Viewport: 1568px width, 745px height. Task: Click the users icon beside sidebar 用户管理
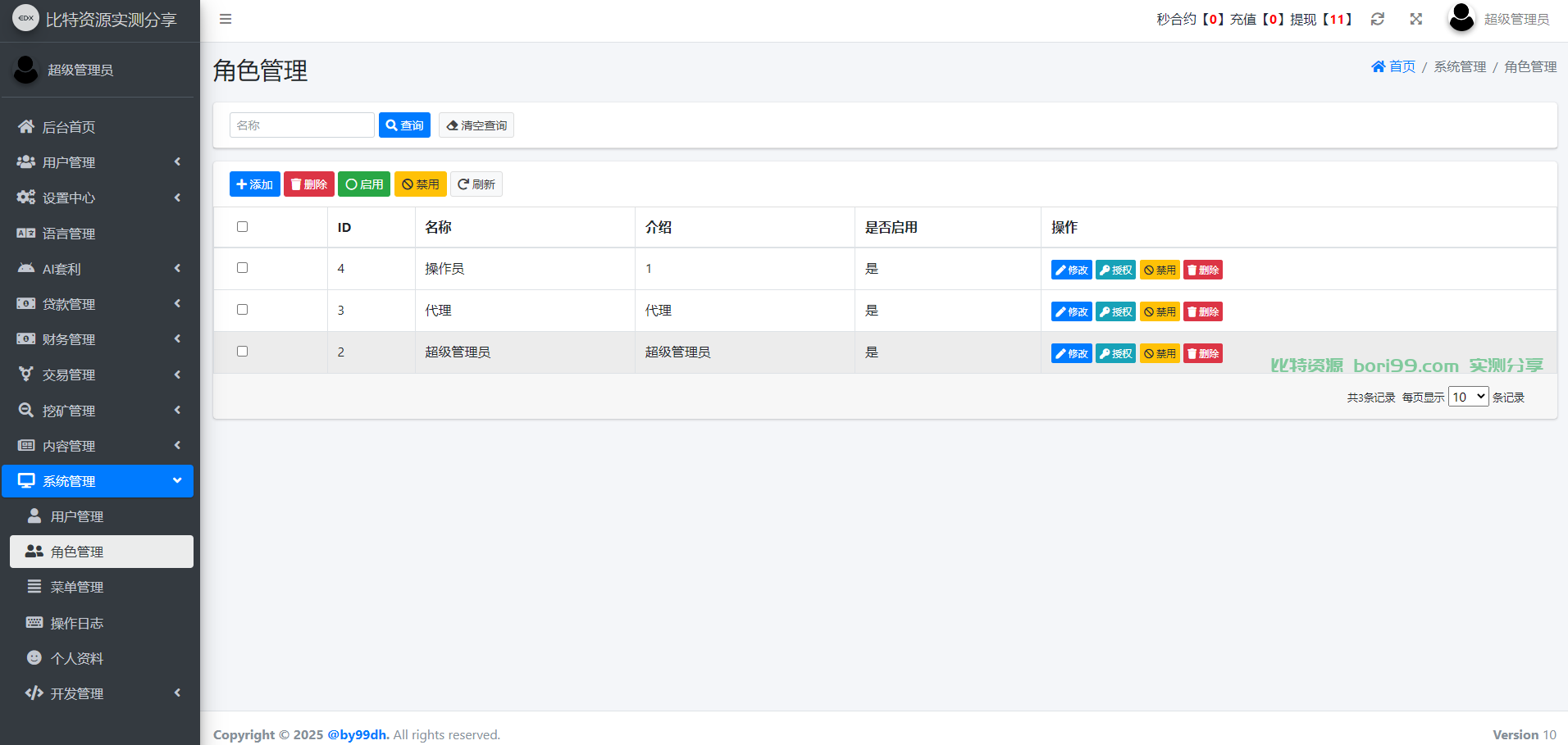pos(26,161)
